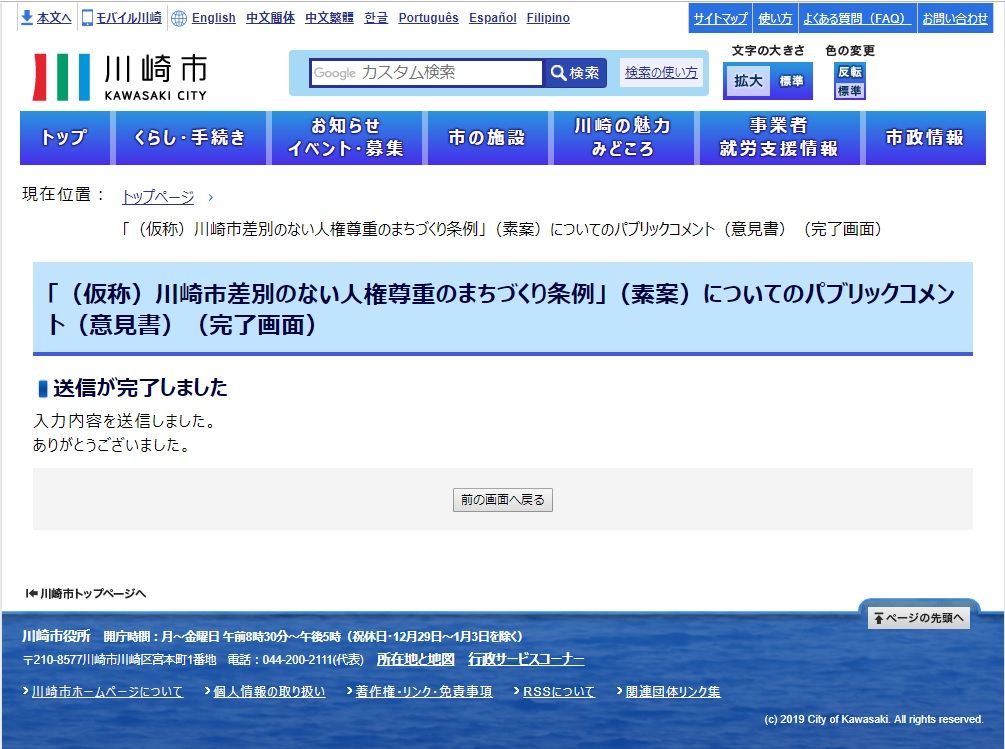Reset text size with 標準 button

[791, 81]
